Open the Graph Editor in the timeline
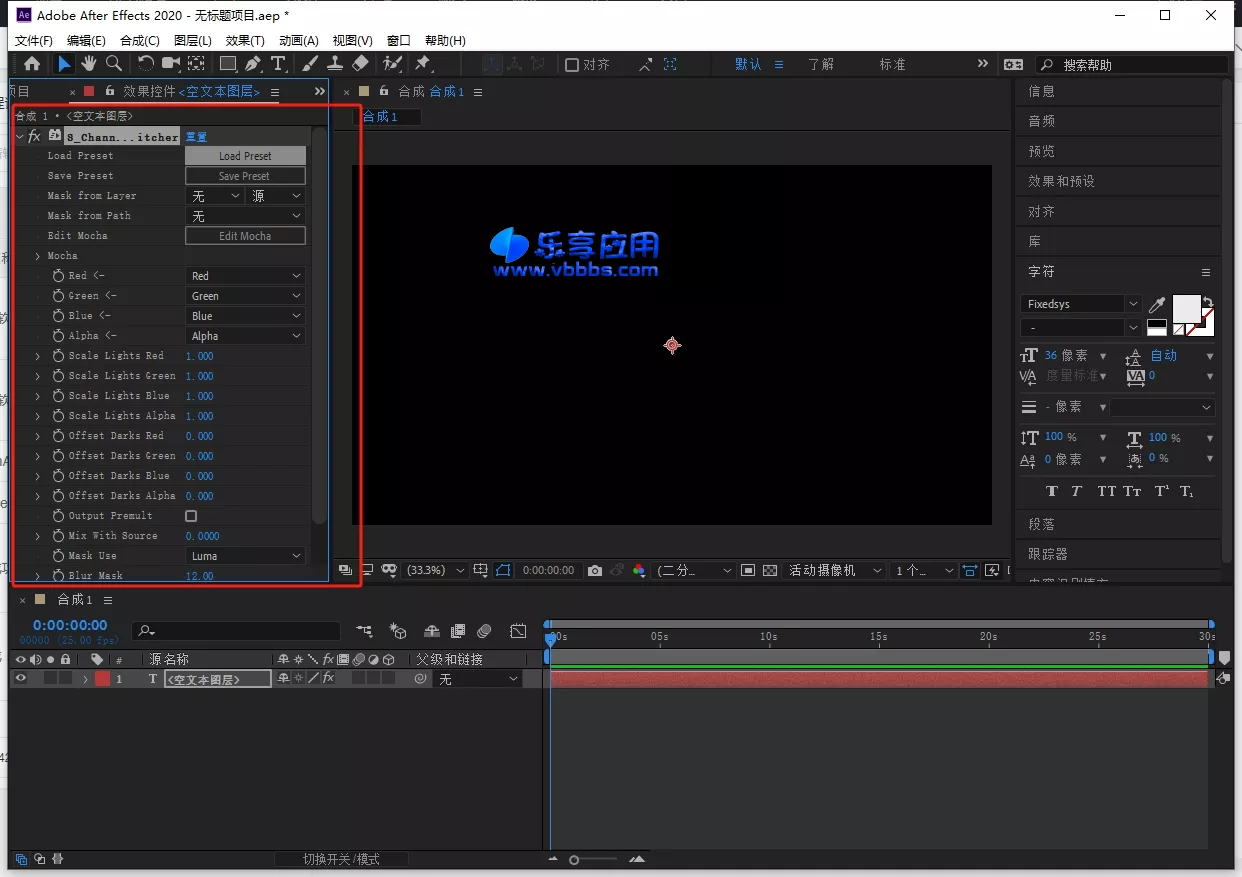1242x877 pixels. point(518,631)
